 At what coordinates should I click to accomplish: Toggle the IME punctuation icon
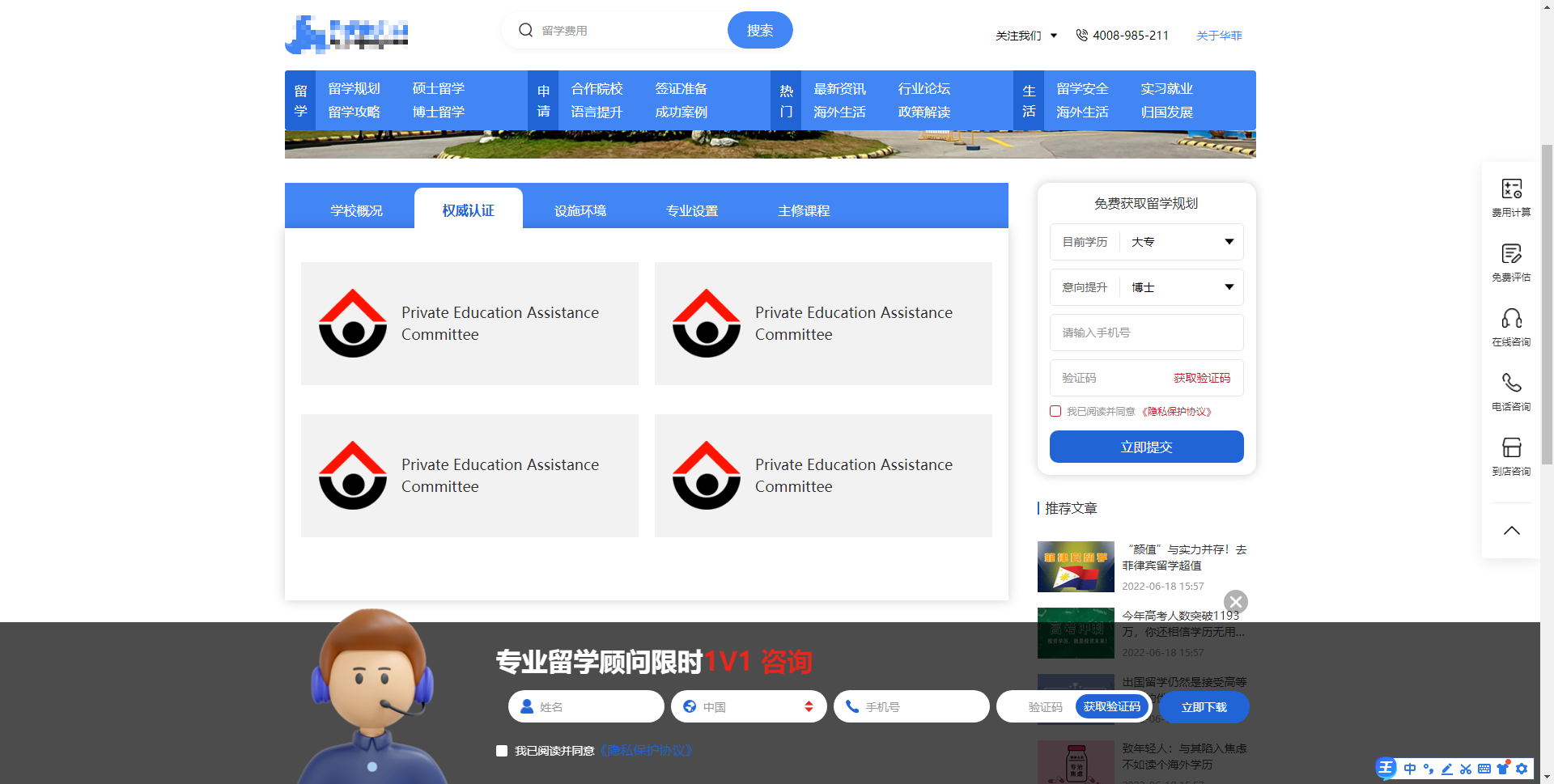pos(1429,769)
